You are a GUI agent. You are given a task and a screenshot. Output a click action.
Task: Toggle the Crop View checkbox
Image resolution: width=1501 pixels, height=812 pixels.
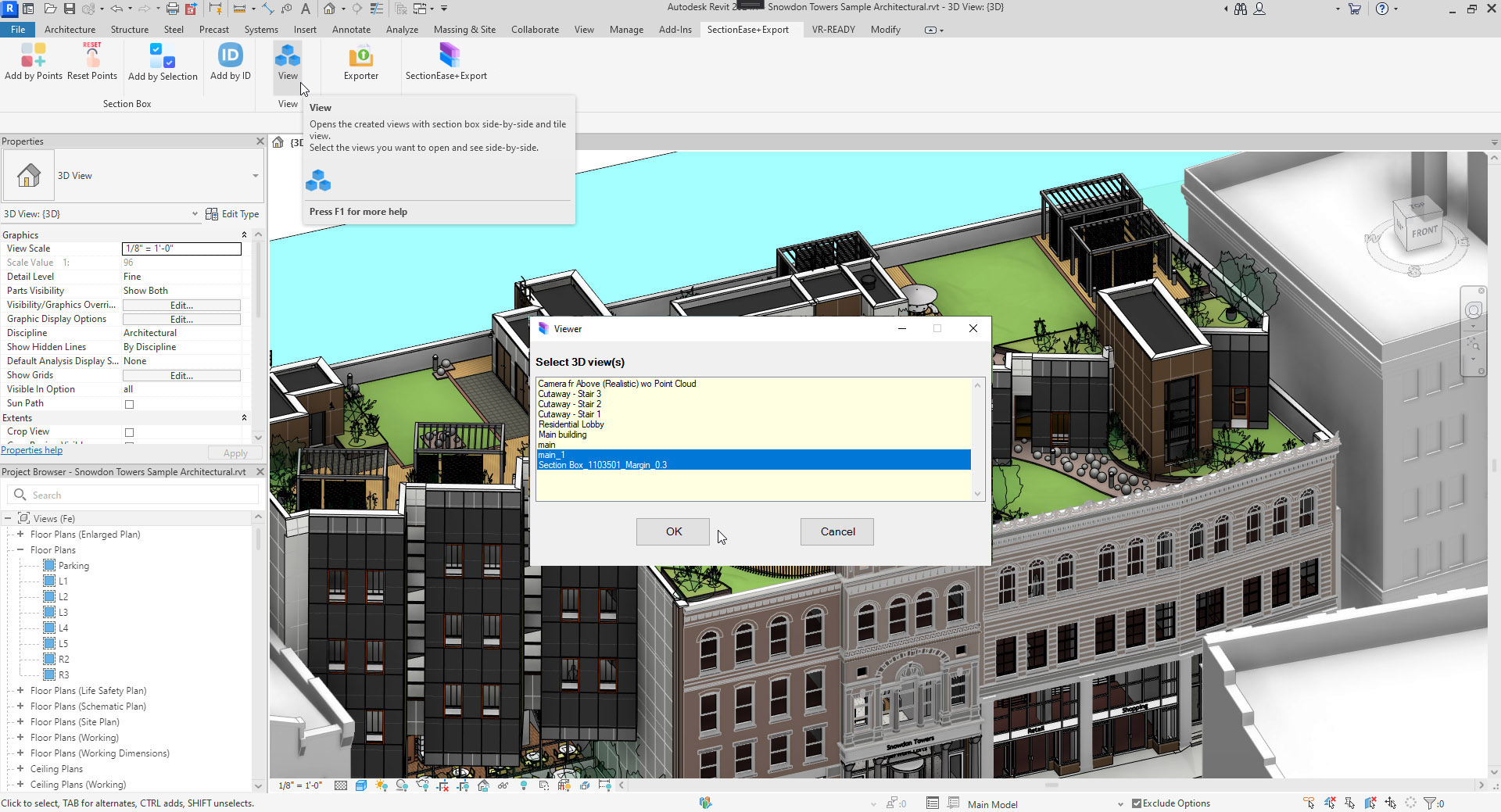pyautogui.click(x=130, y=432)
